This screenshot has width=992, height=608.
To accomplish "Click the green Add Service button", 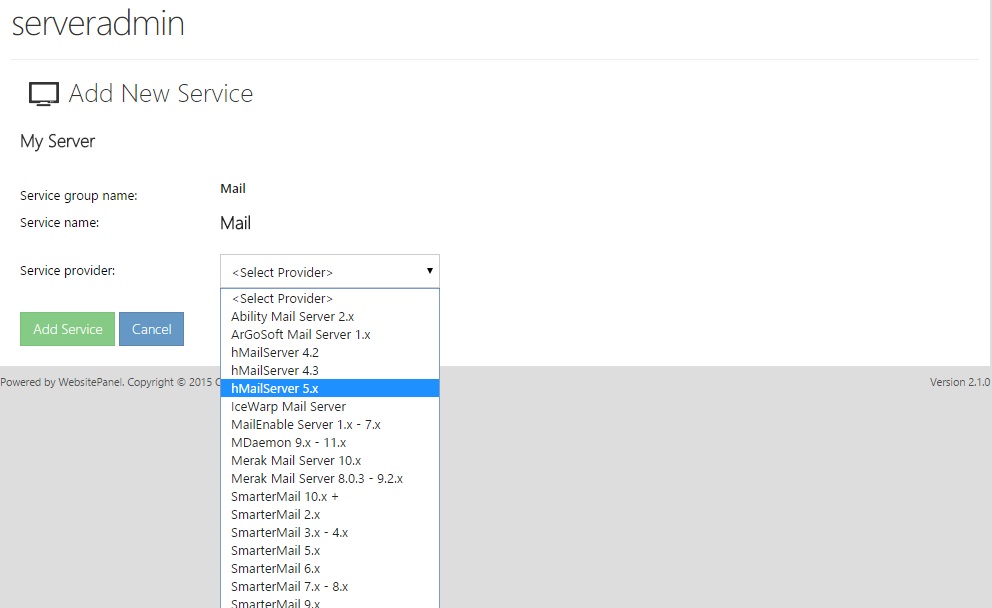I will point(68,329).
